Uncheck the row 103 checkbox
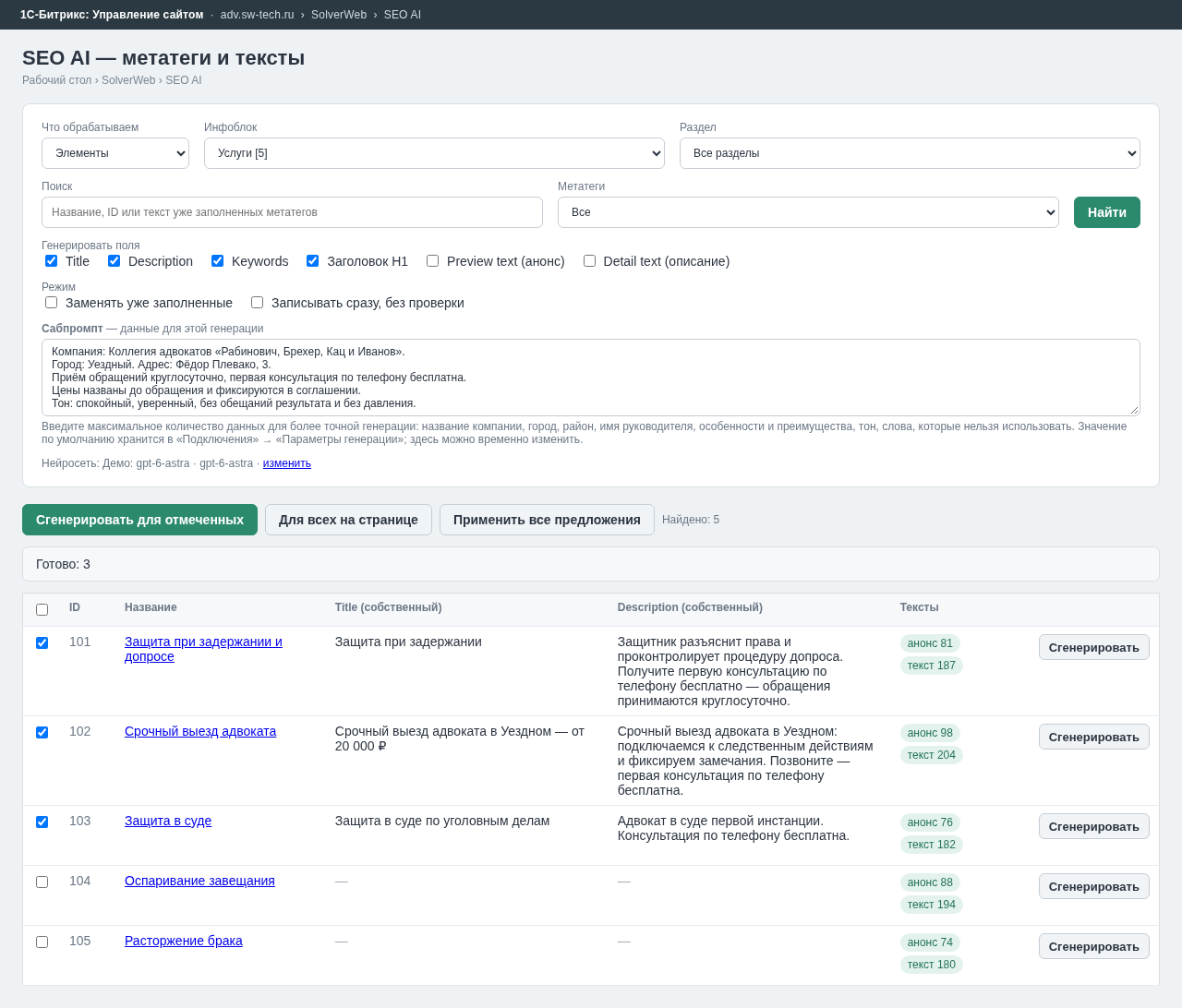The height and width of the screenshot is (1008, 1182). [x=42, y=822]
